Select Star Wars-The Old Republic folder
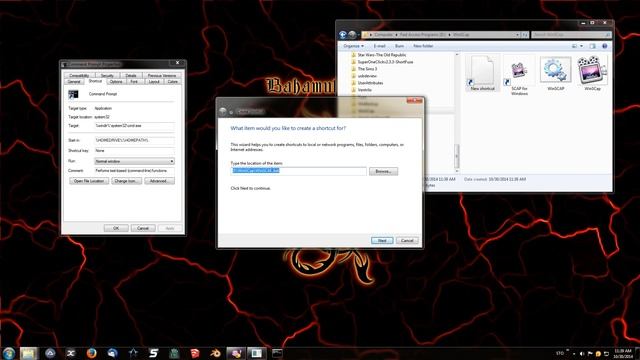Image resolution: width=640 pixels, height=360 pixels. tap(382, 55)
